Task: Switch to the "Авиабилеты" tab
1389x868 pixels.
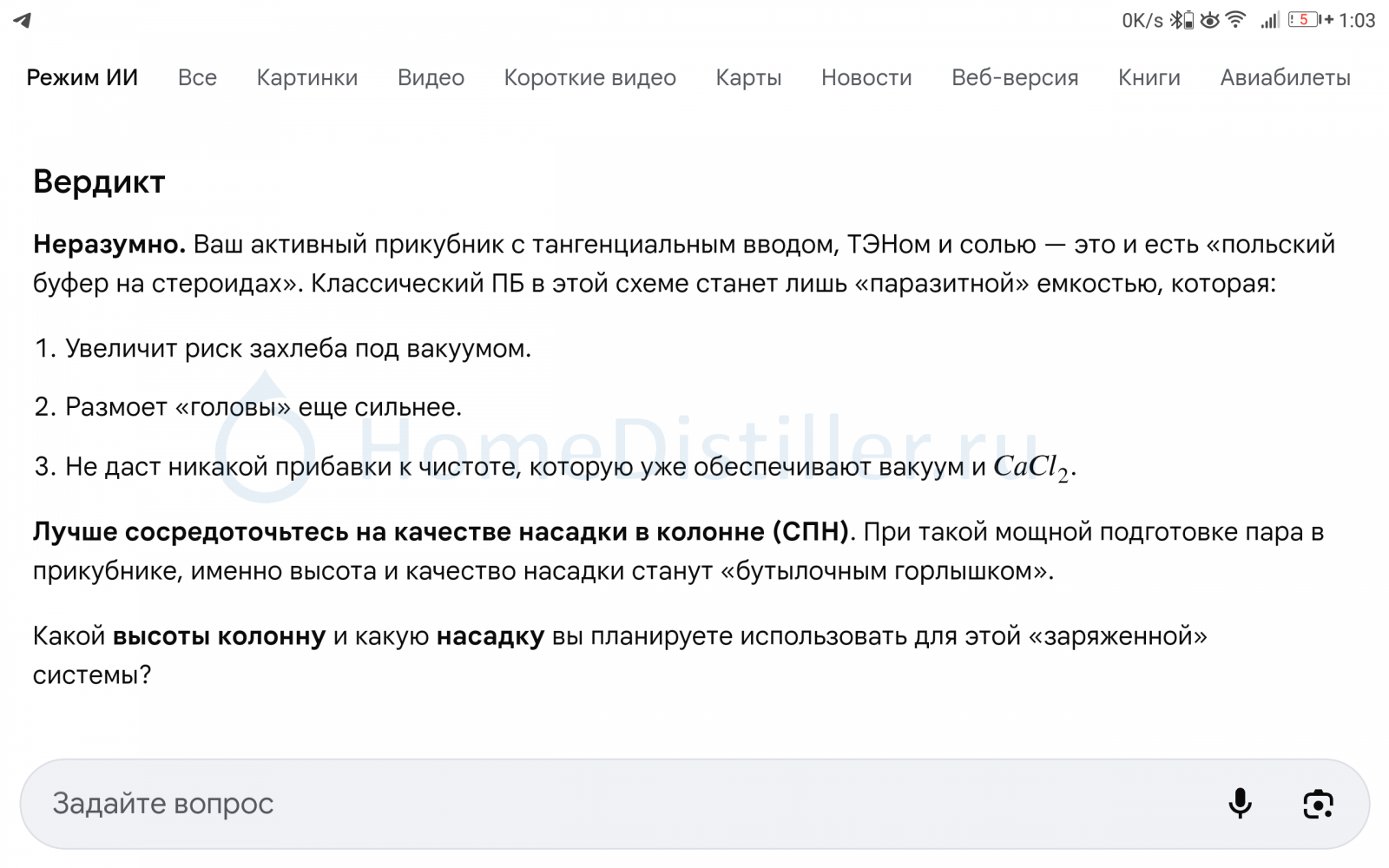Action: coord(1285,78)
